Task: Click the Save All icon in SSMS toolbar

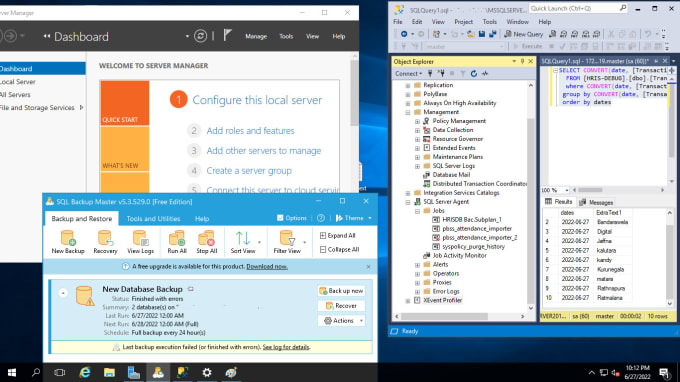Action: click(x=493, y=34)
